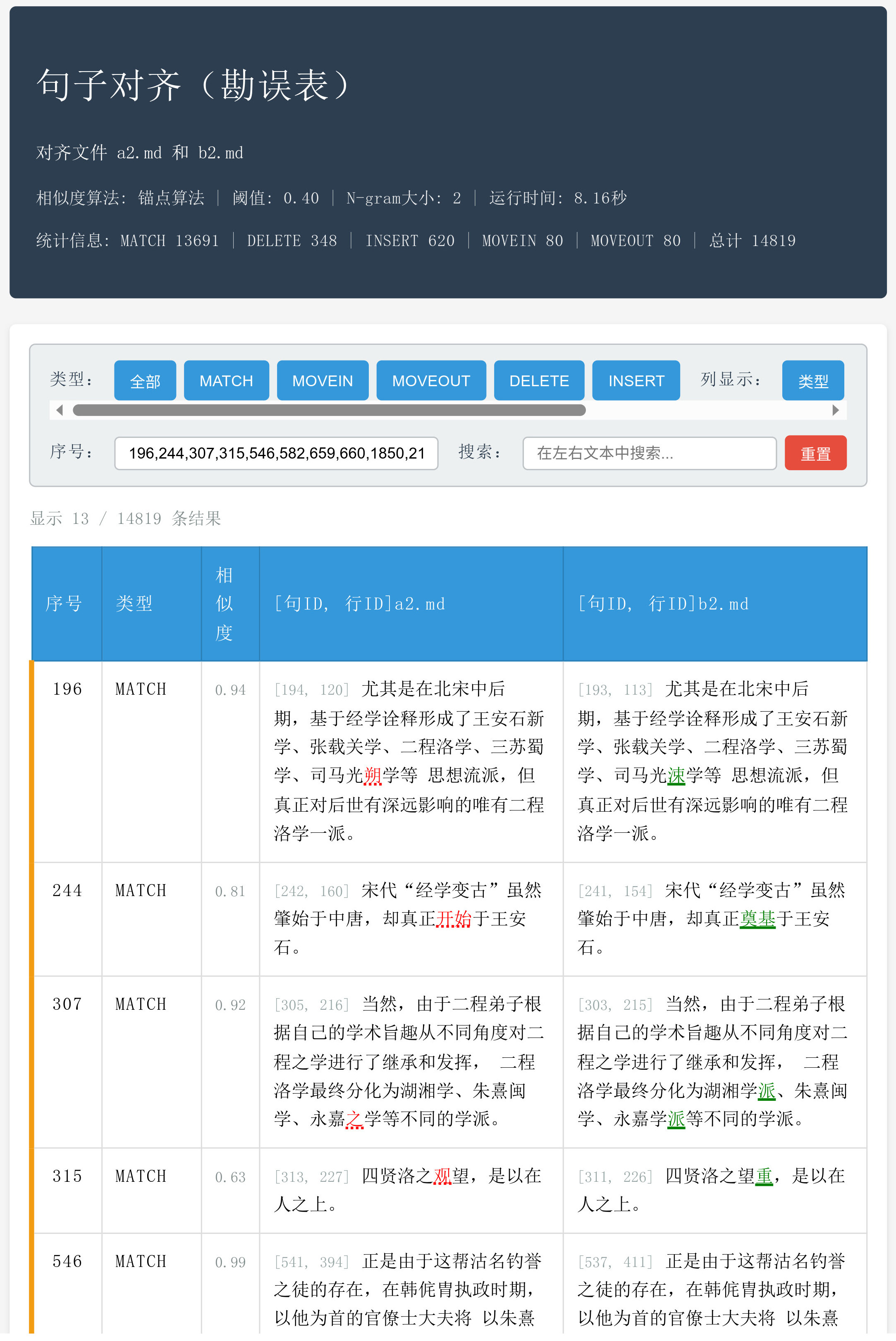Image resolution: width=896 pixels, height=1341 pixels.
Task: Show only DELETE rows
Action: click(538, 380)
